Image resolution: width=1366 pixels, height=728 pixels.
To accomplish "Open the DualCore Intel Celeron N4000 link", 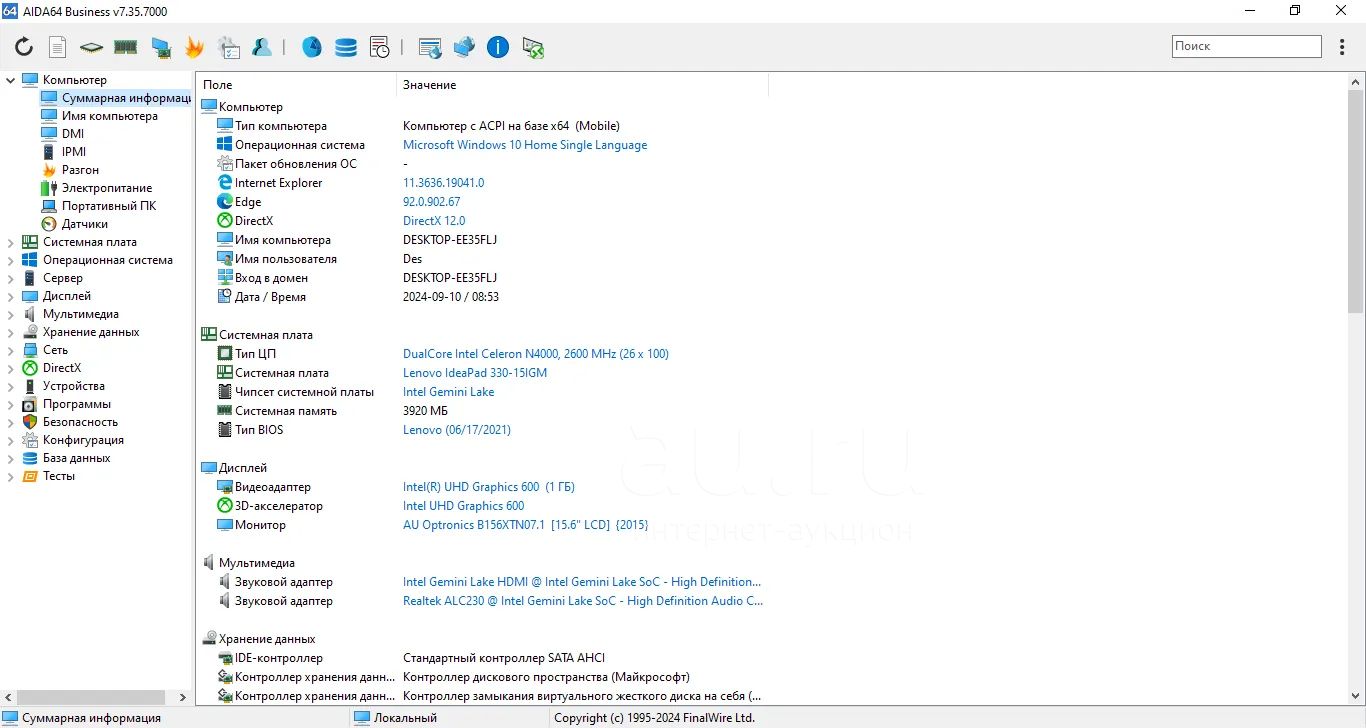I will [x=536, y=354].
